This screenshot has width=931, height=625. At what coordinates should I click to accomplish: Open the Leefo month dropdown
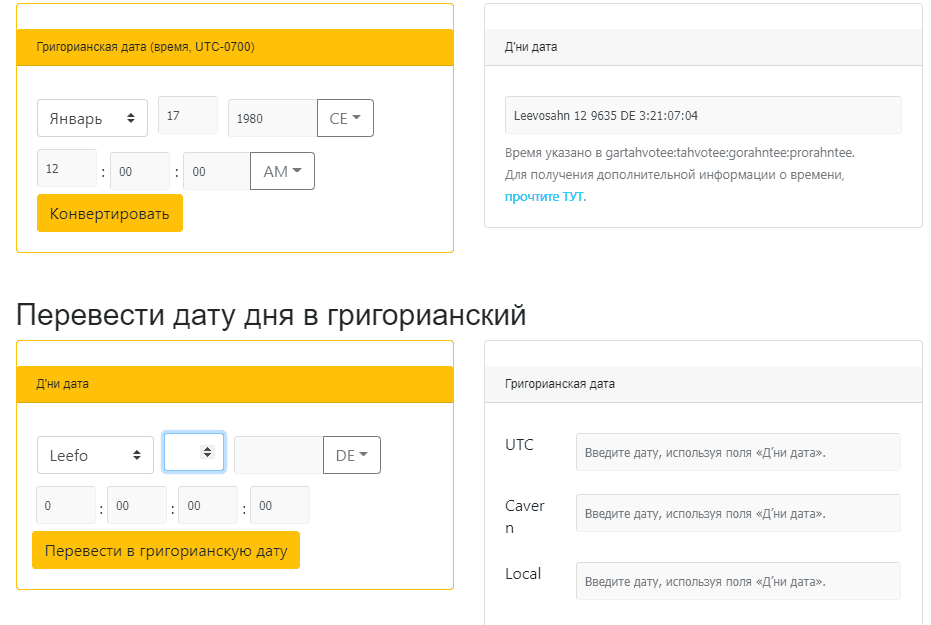pos(95,454)
